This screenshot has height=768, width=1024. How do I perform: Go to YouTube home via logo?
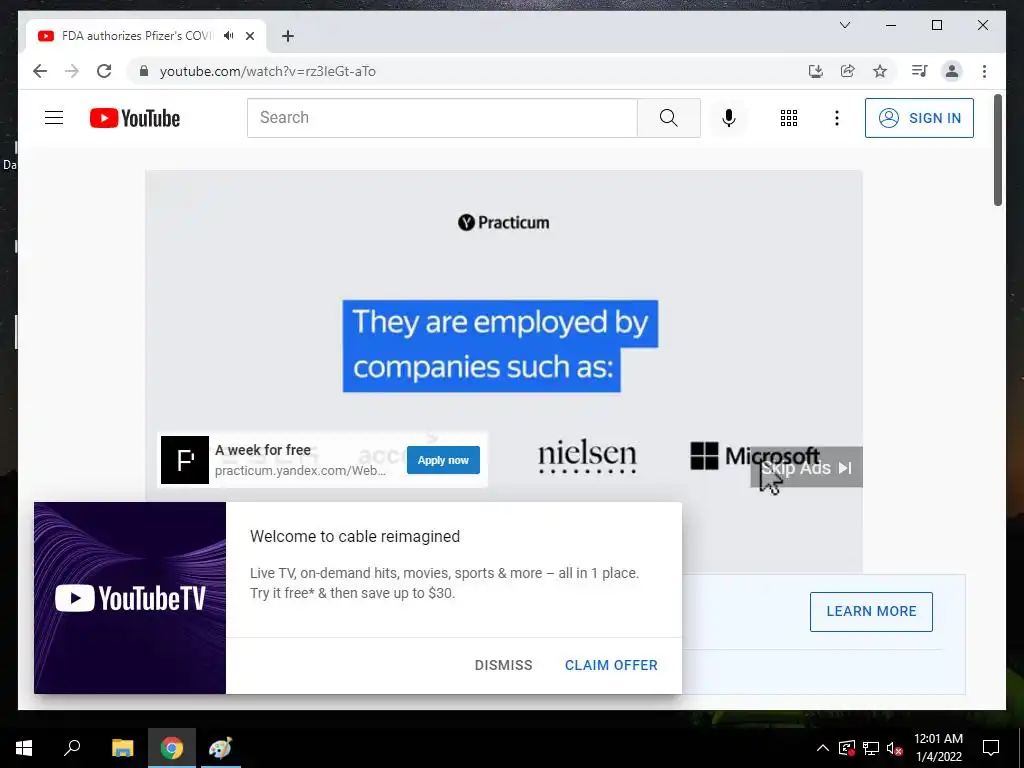135,118
